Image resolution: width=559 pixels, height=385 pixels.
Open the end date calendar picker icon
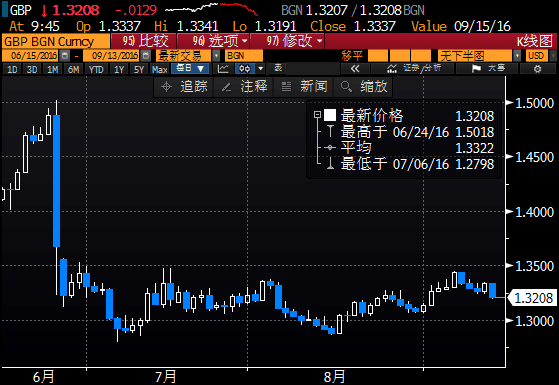(x=145, y=56)
